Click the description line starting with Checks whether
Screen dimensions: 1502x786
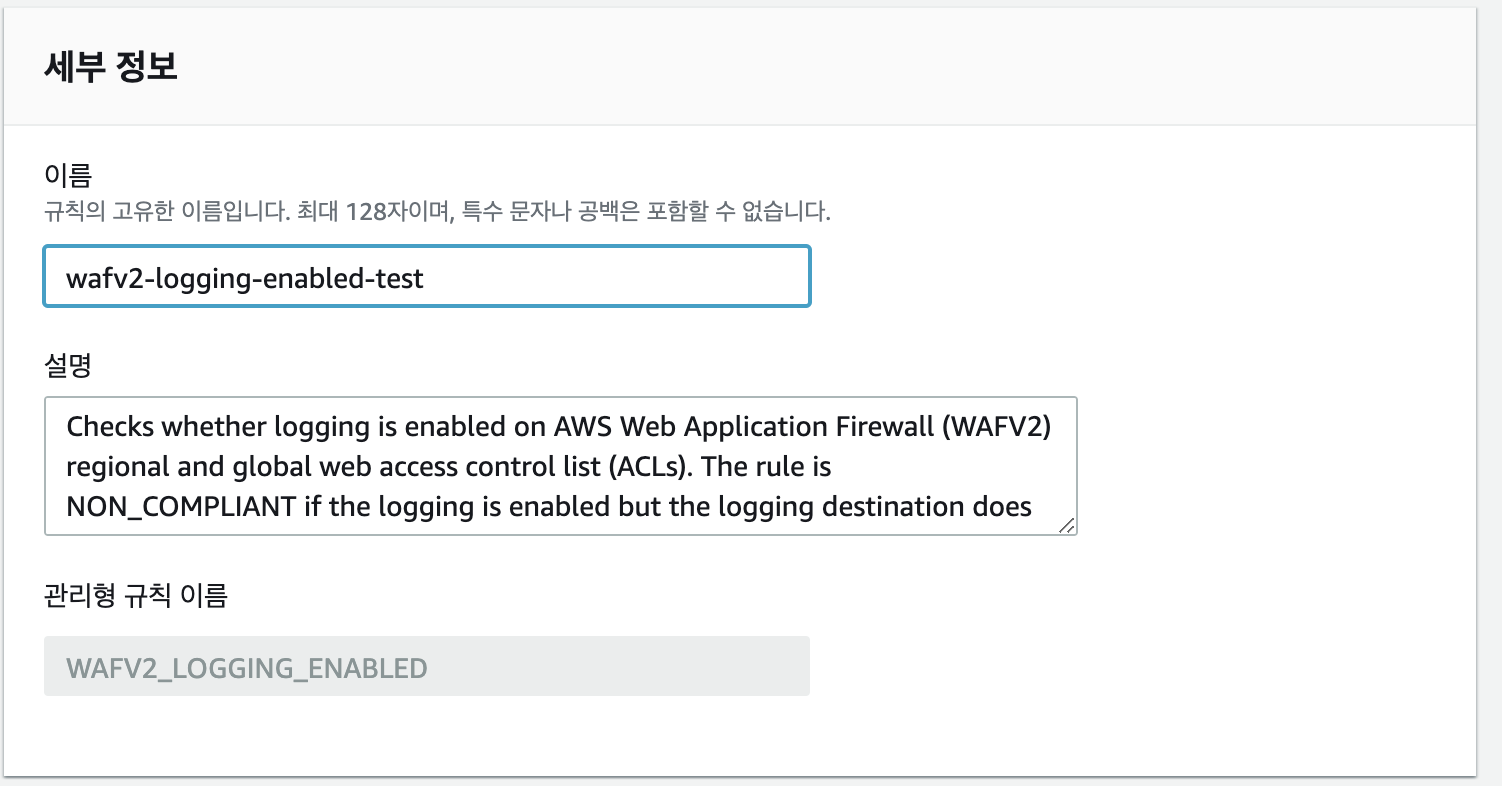point(300,426)
